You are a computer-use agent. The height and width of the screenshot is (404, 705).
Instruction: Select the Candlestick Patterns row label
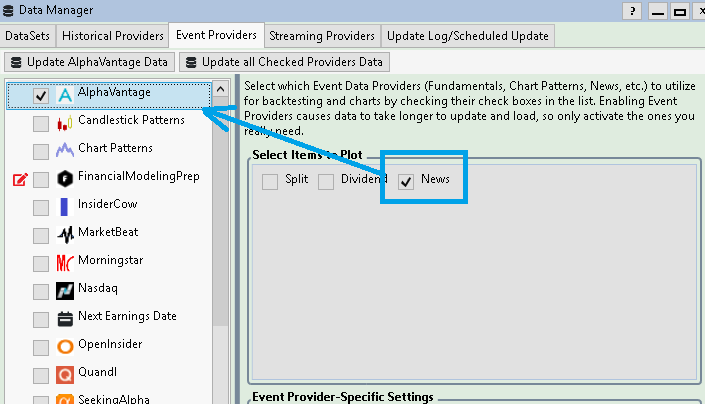(x=131, y=120)
